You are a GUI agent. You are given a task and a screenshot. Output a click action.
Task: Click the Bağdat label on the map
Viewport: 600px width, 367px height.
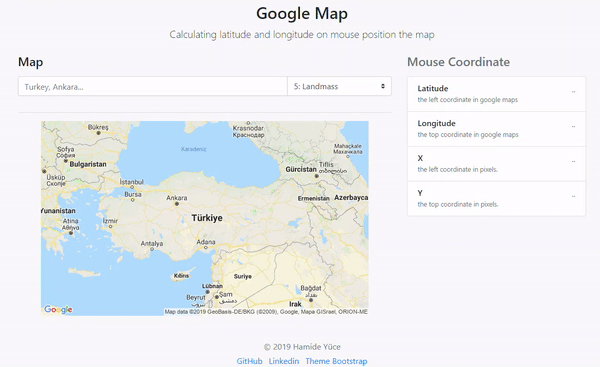311,287
